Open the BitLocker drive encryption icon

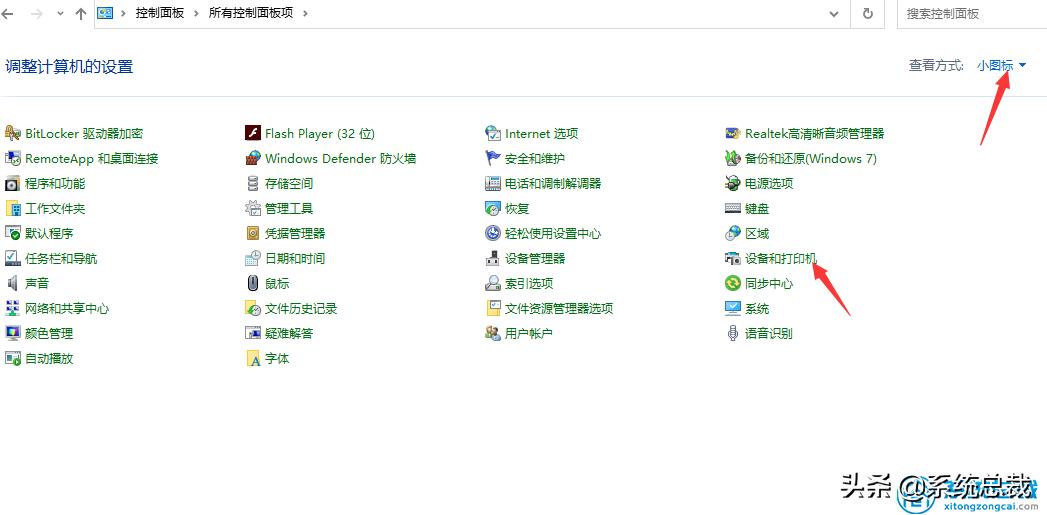[13, 134]
